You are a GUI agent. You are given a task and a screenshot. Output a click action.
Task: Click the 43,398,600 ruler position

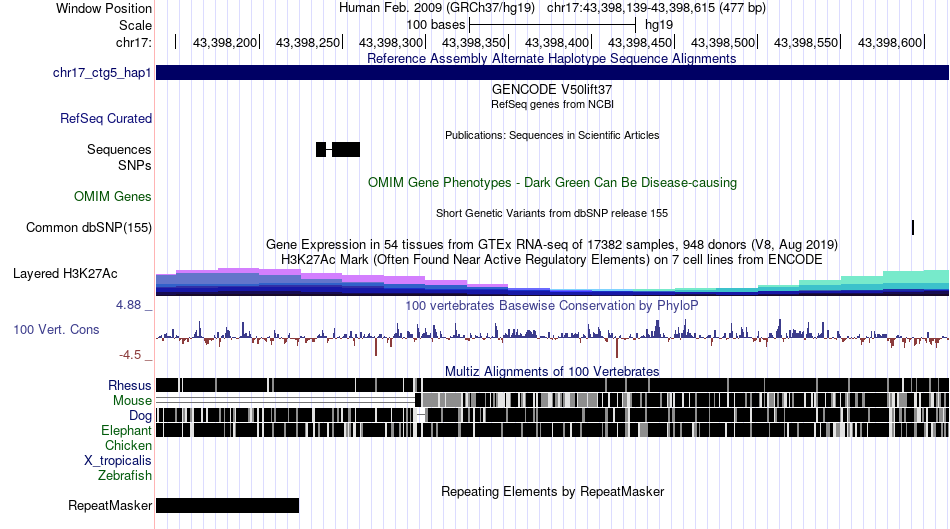click(x=889, y=42)
